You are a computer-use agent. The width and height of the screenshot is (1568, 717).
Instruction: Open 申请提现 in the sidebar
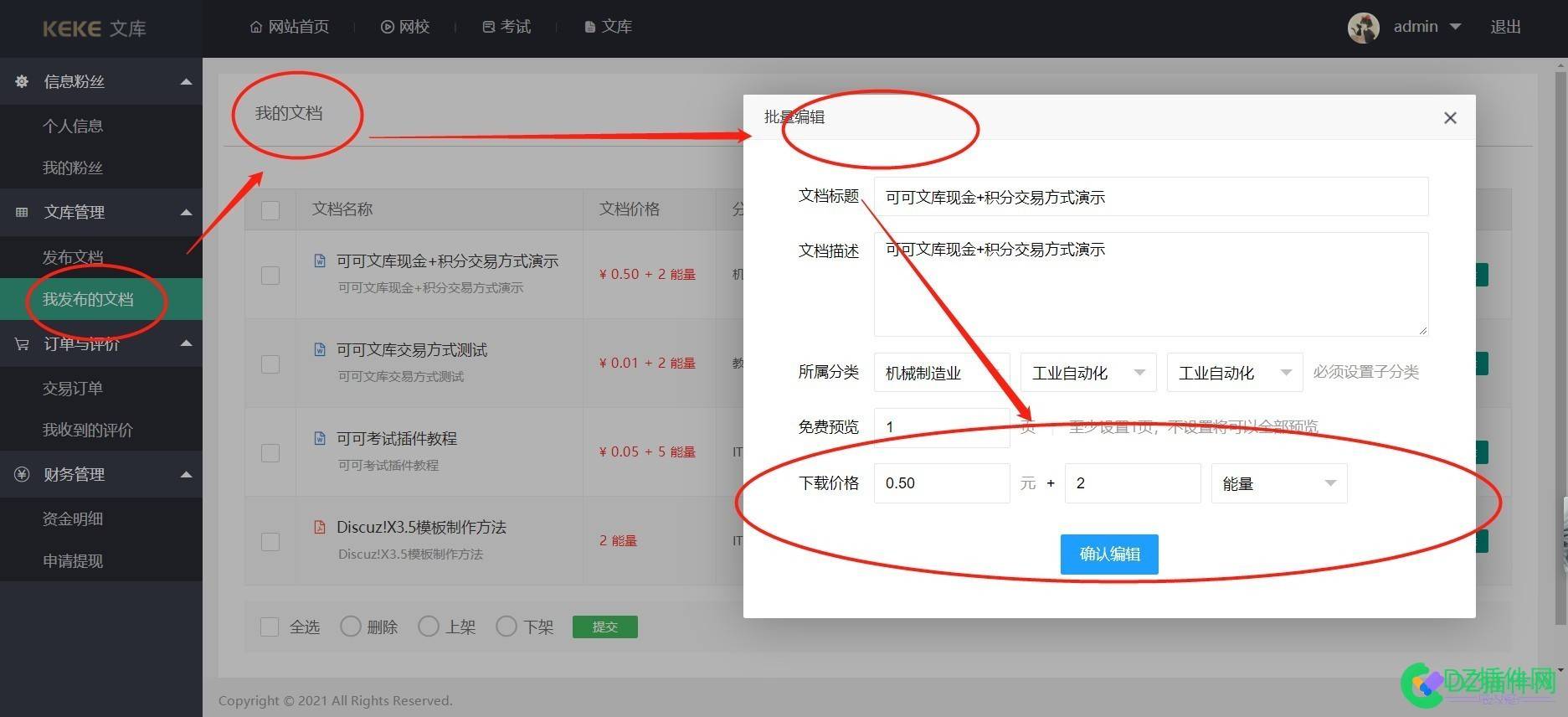[x=73, y=560]
